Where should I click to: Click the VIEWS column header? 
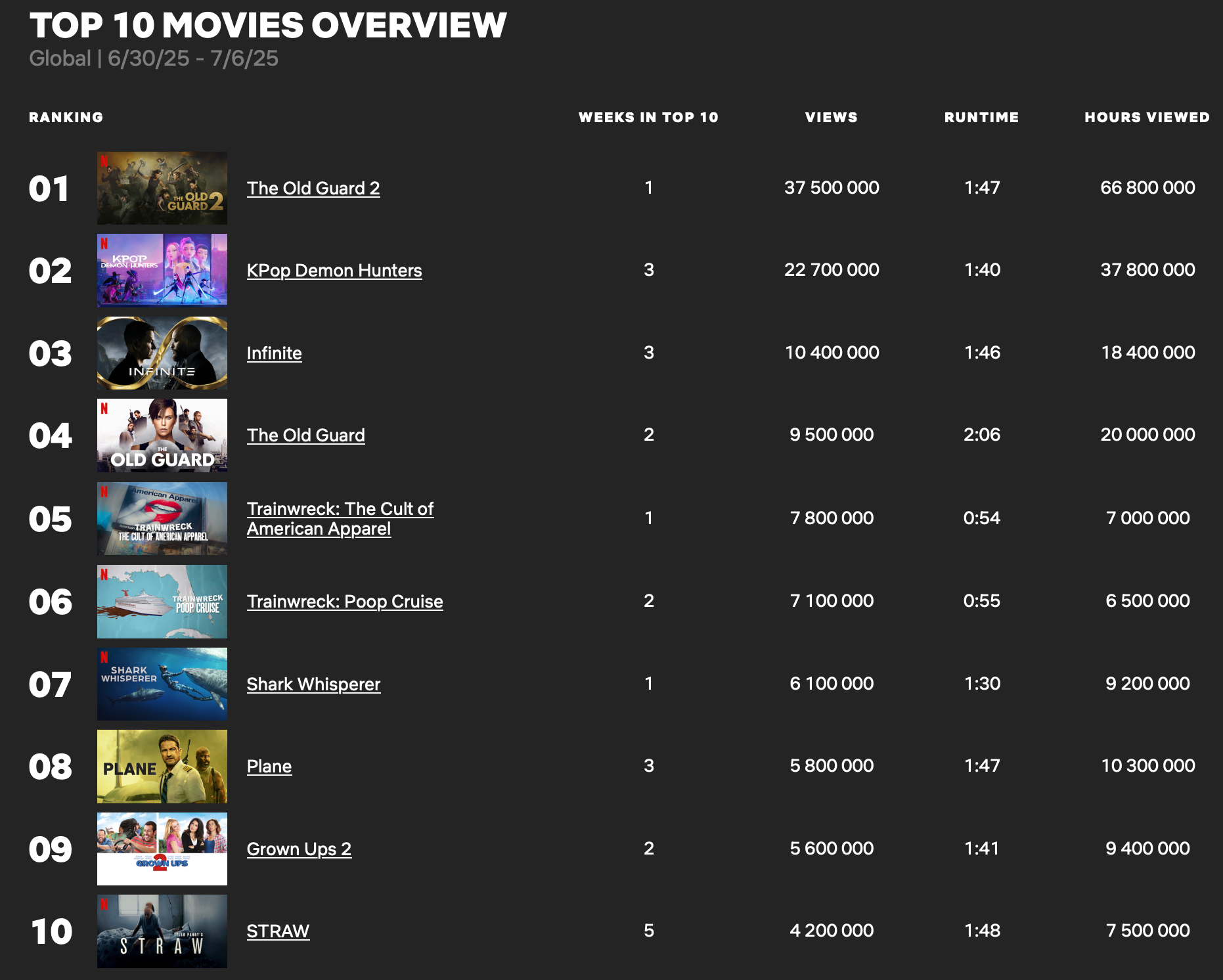[x=832, y=118]
